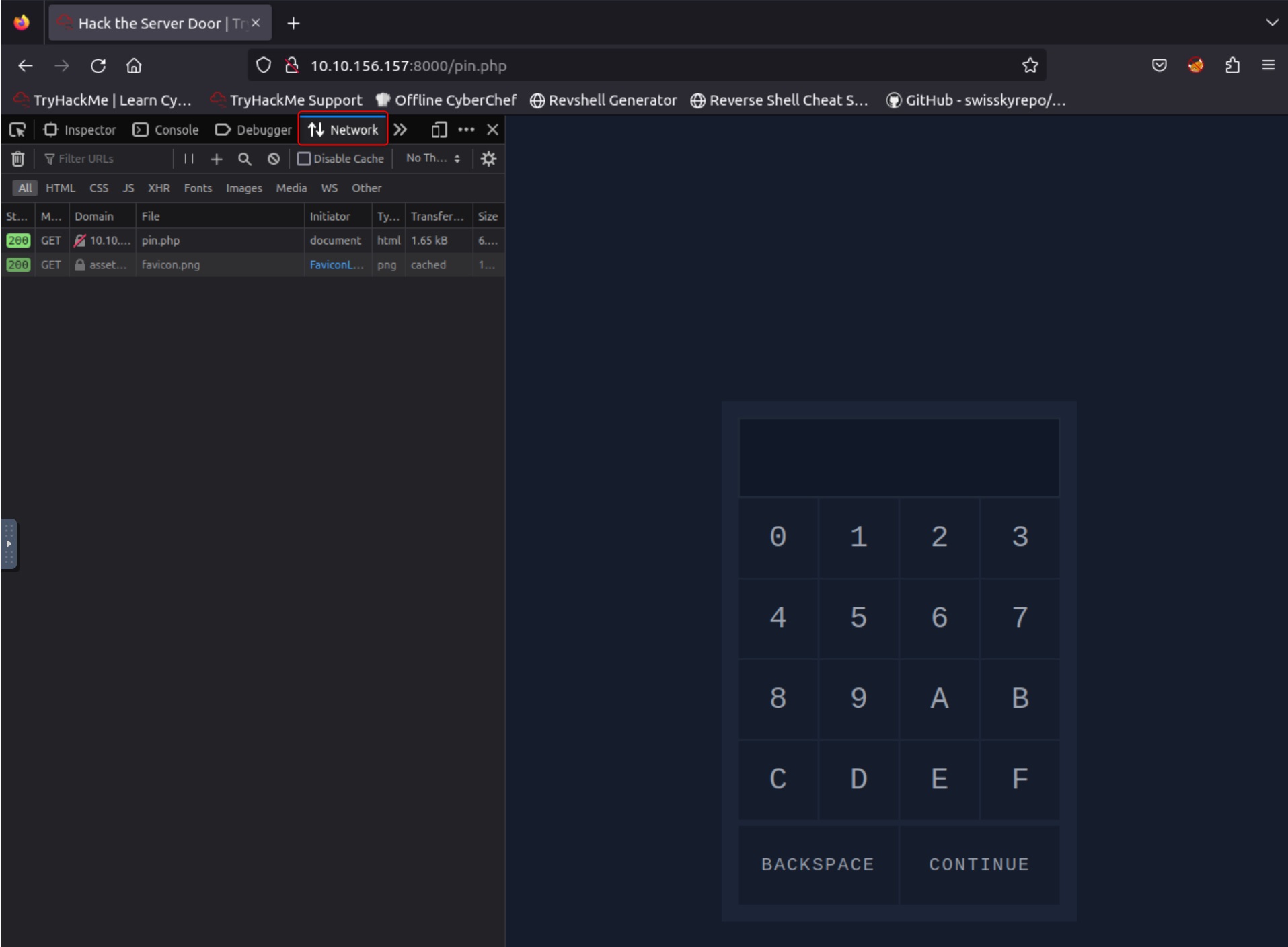Show site connection security info
Image resolution: width=1288 pixels, height=947 pixels.
tap(292, 65)
